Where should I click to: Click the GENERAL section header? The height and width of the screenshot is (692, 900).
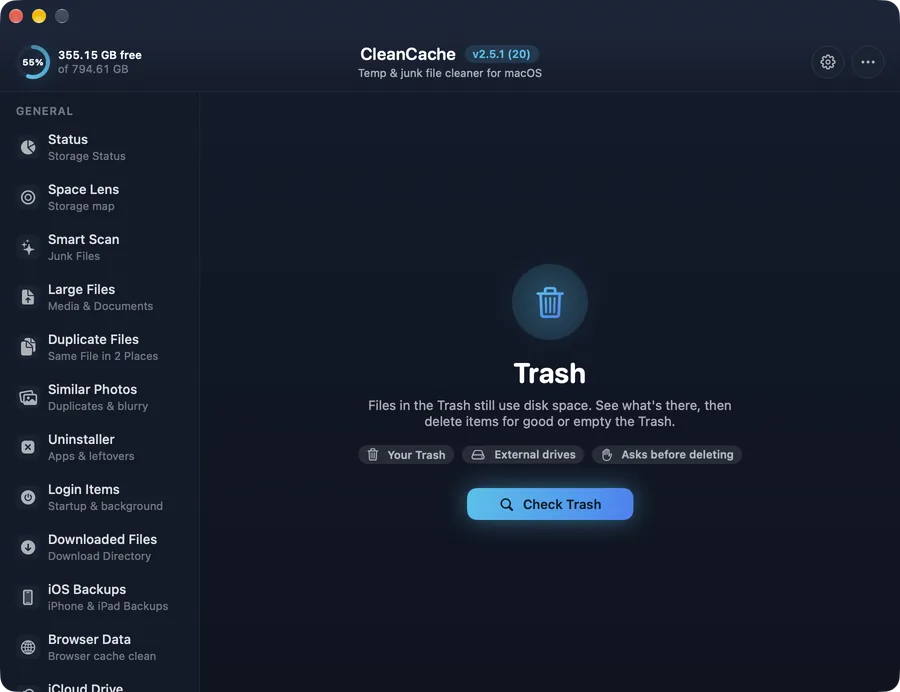[44, 111]
